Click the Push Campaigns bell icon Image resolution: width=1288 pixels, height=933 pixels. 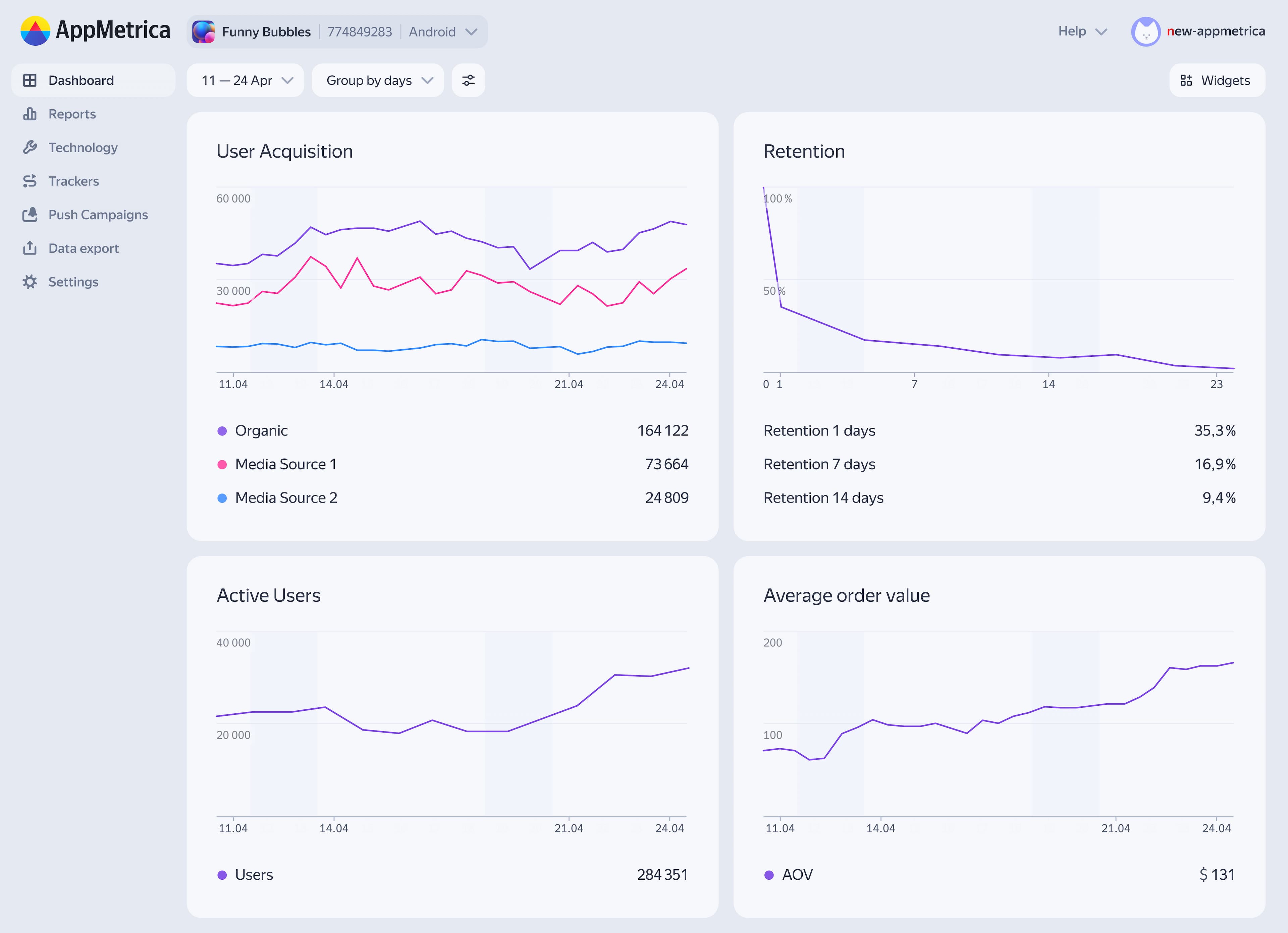pyautogui.click(x=30, y=215)
